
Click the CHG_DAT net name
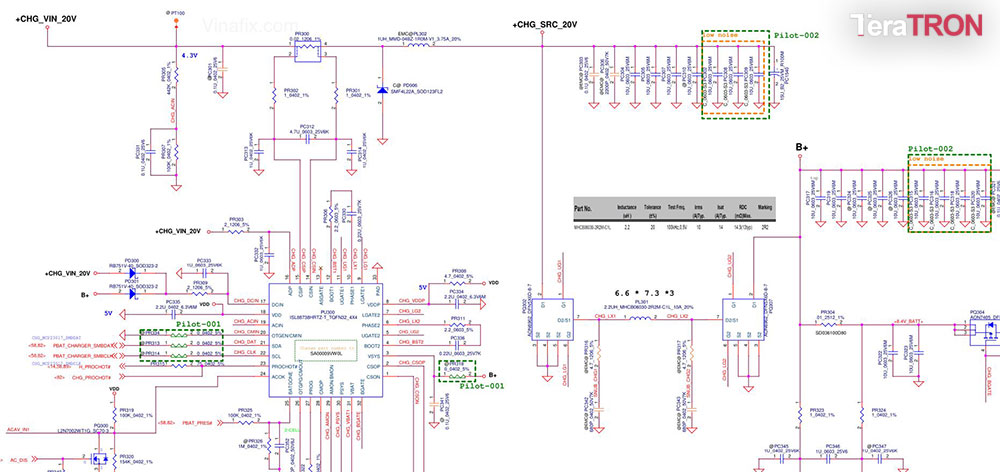click(245, 342)
